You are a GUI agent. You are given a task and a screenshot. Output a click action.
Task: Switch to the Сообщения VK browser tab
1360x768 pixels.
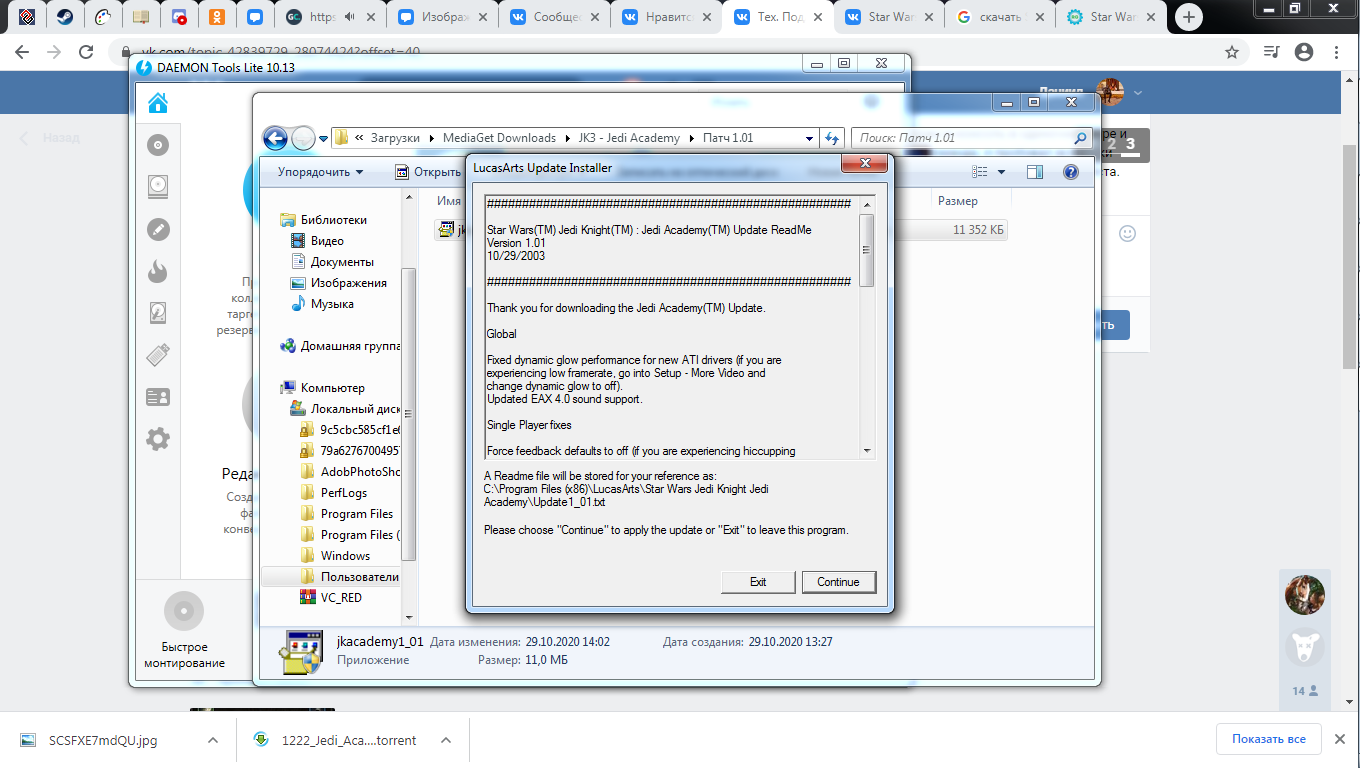(x=553, y=17)
